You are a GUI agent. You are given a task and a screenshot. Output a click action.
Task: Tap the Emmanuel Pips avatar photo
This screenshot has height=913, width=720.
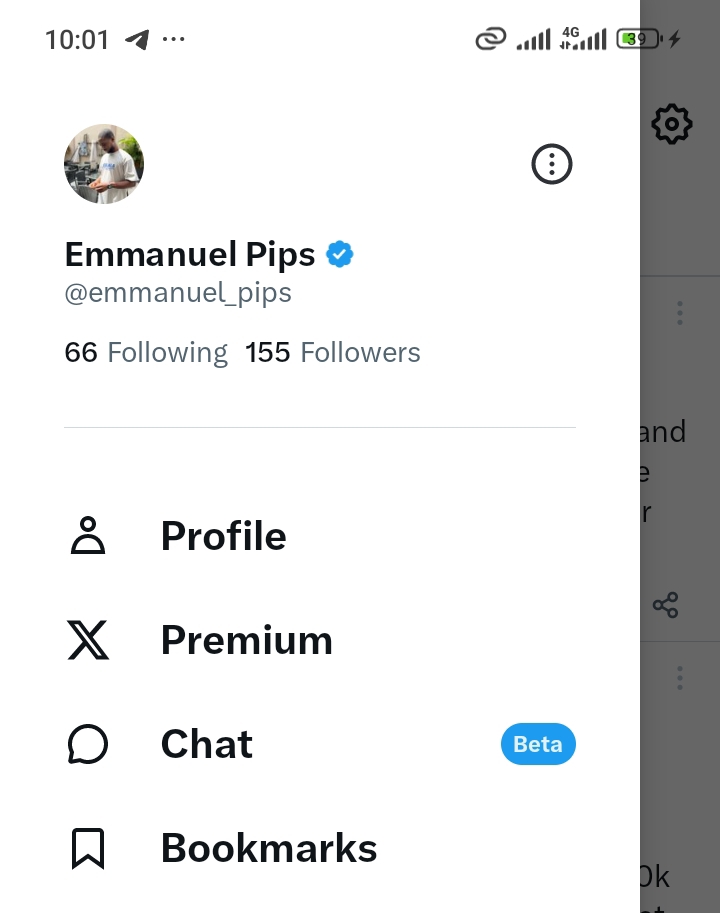(x=104, y=164)
